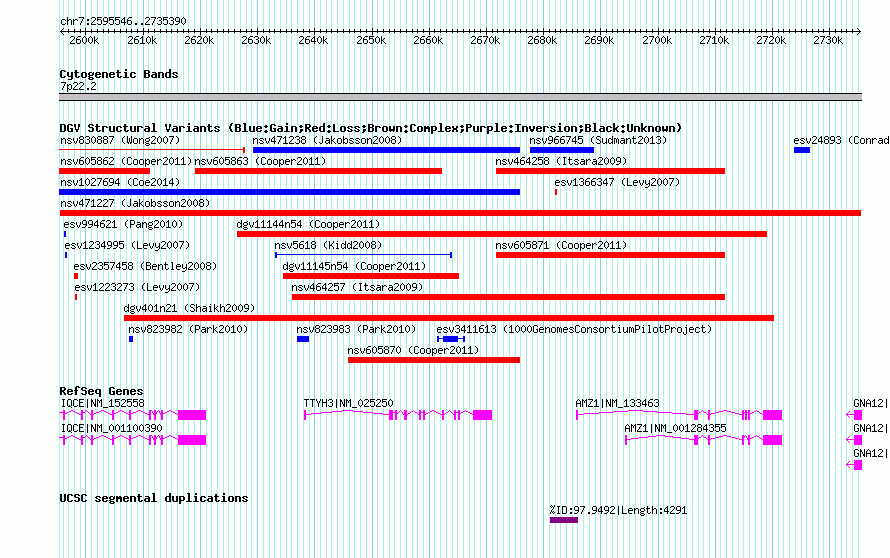This screenshot has height=558, width=890.
Task: Select the nsv1027694 (Coe2014) blue bar
Action: pos(289,192)
